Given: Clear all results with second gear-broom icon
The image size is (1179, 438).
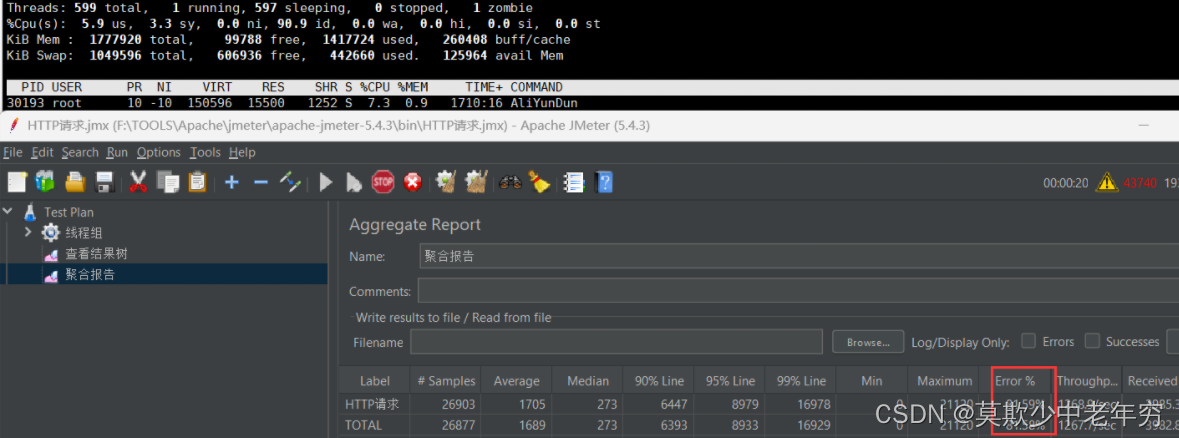Looking at the screenshot, I should (476, 182).
